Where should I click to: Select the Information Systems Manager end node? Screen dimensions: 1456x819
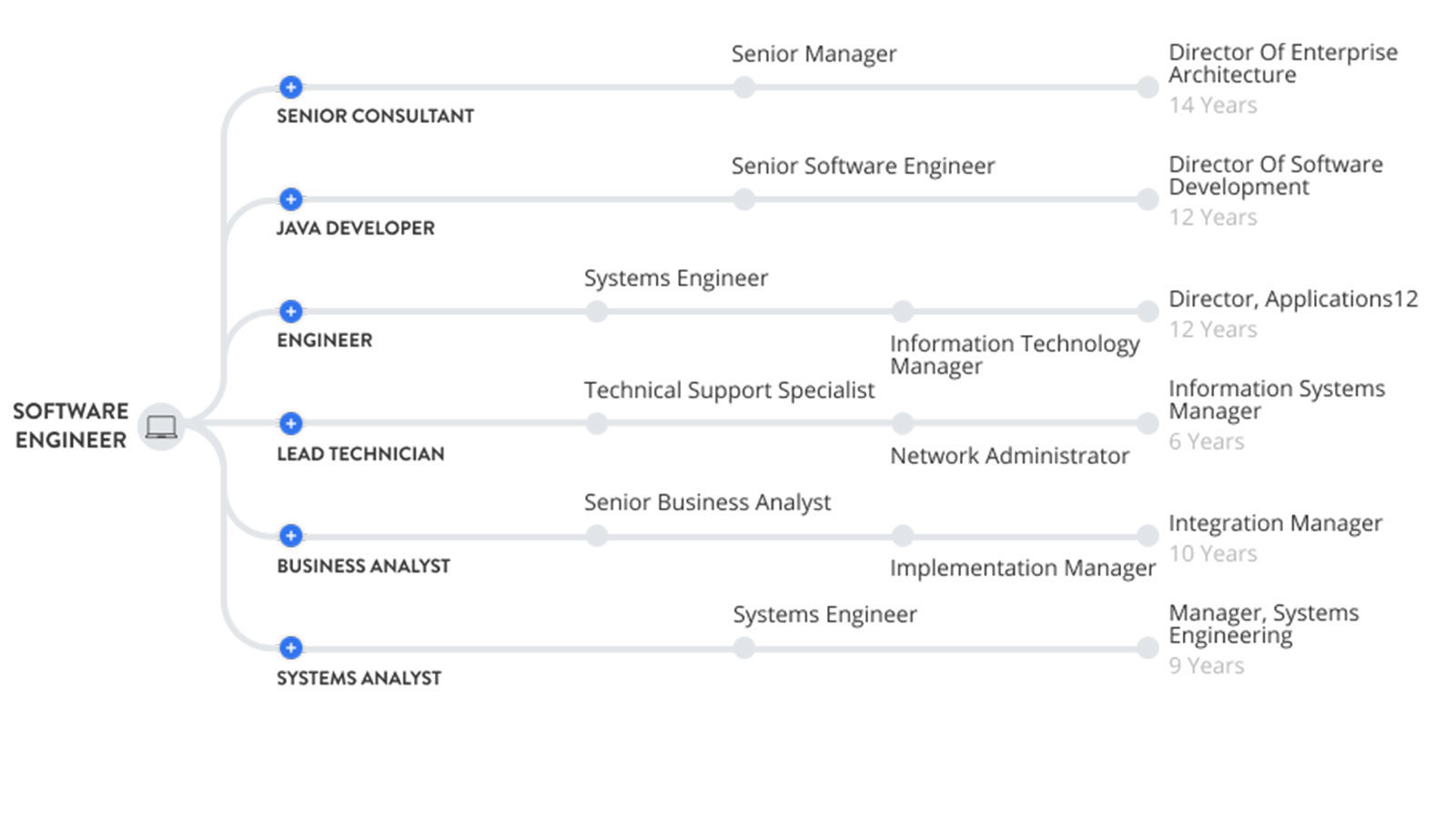1148,423
